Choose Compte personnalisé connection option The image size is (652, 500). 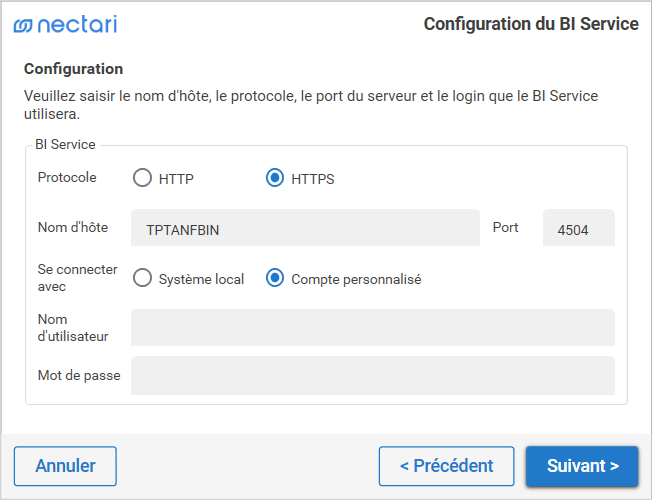pos(275,279)
